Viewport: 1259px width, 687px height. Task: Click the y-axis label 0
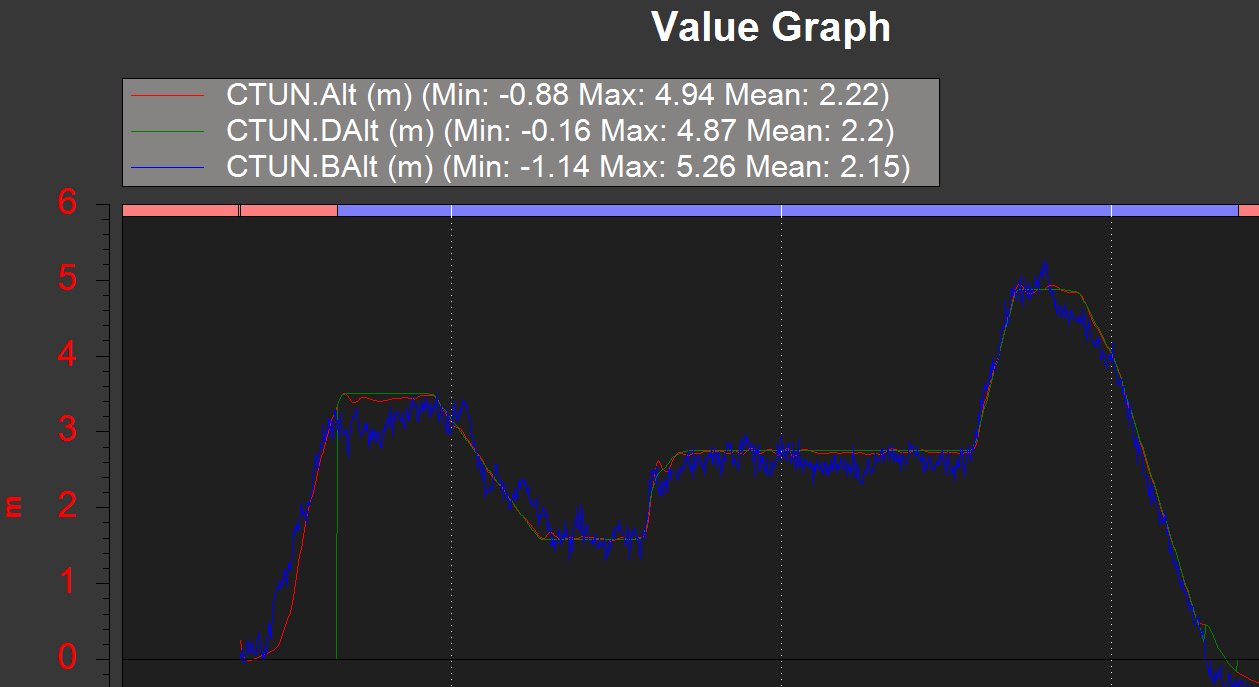click(x=67, y=658)
